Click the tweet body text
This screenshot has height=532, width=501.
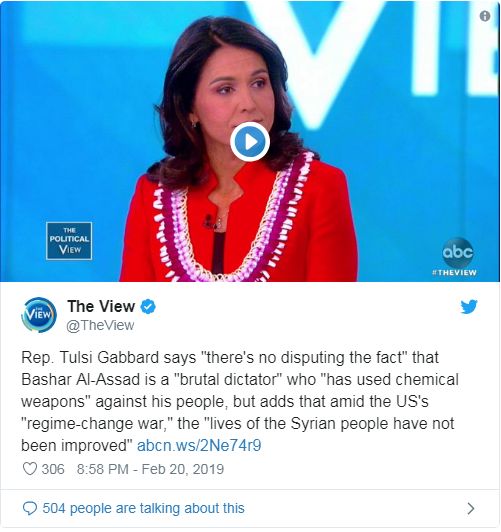pos(239,401)
